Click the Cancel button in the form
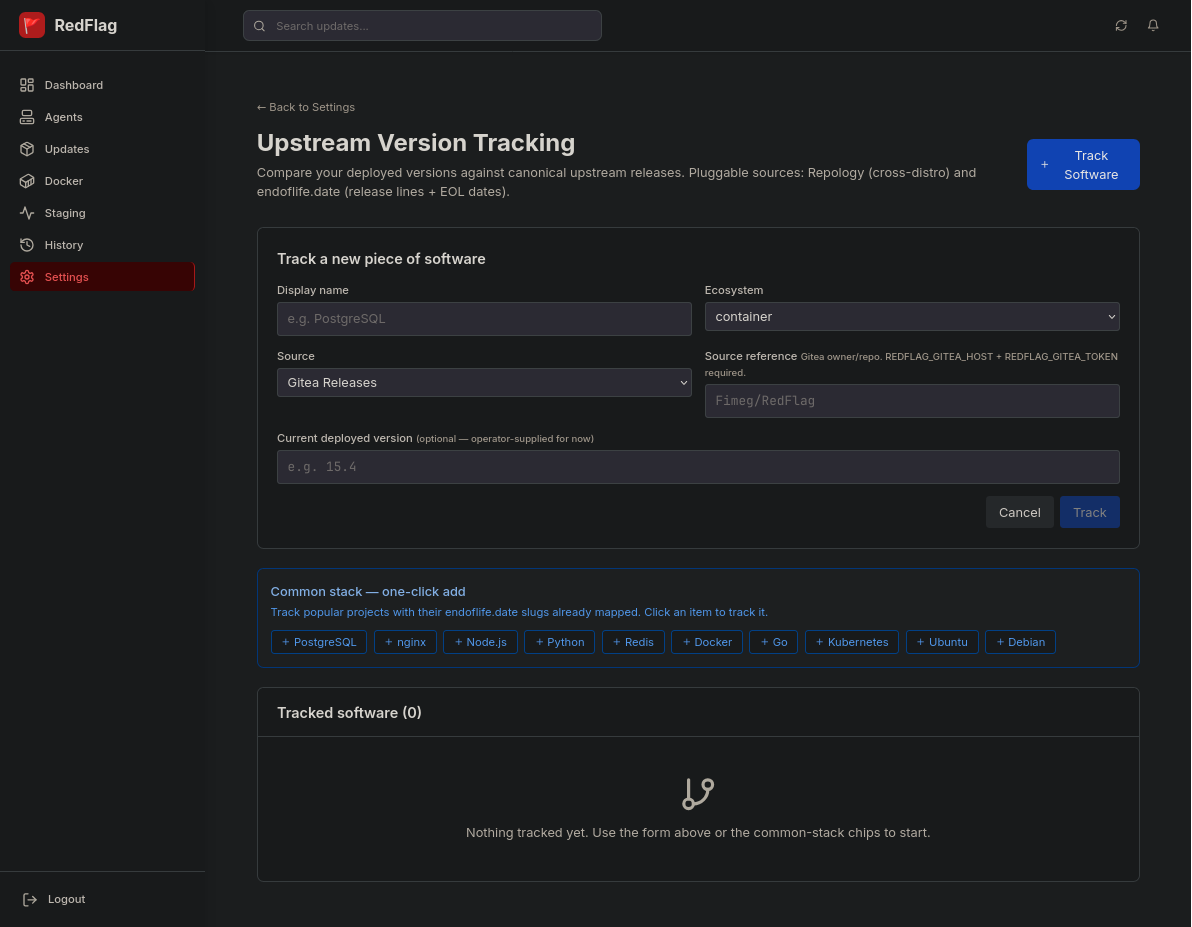 pyautogui.click(x=1019, y=513)
